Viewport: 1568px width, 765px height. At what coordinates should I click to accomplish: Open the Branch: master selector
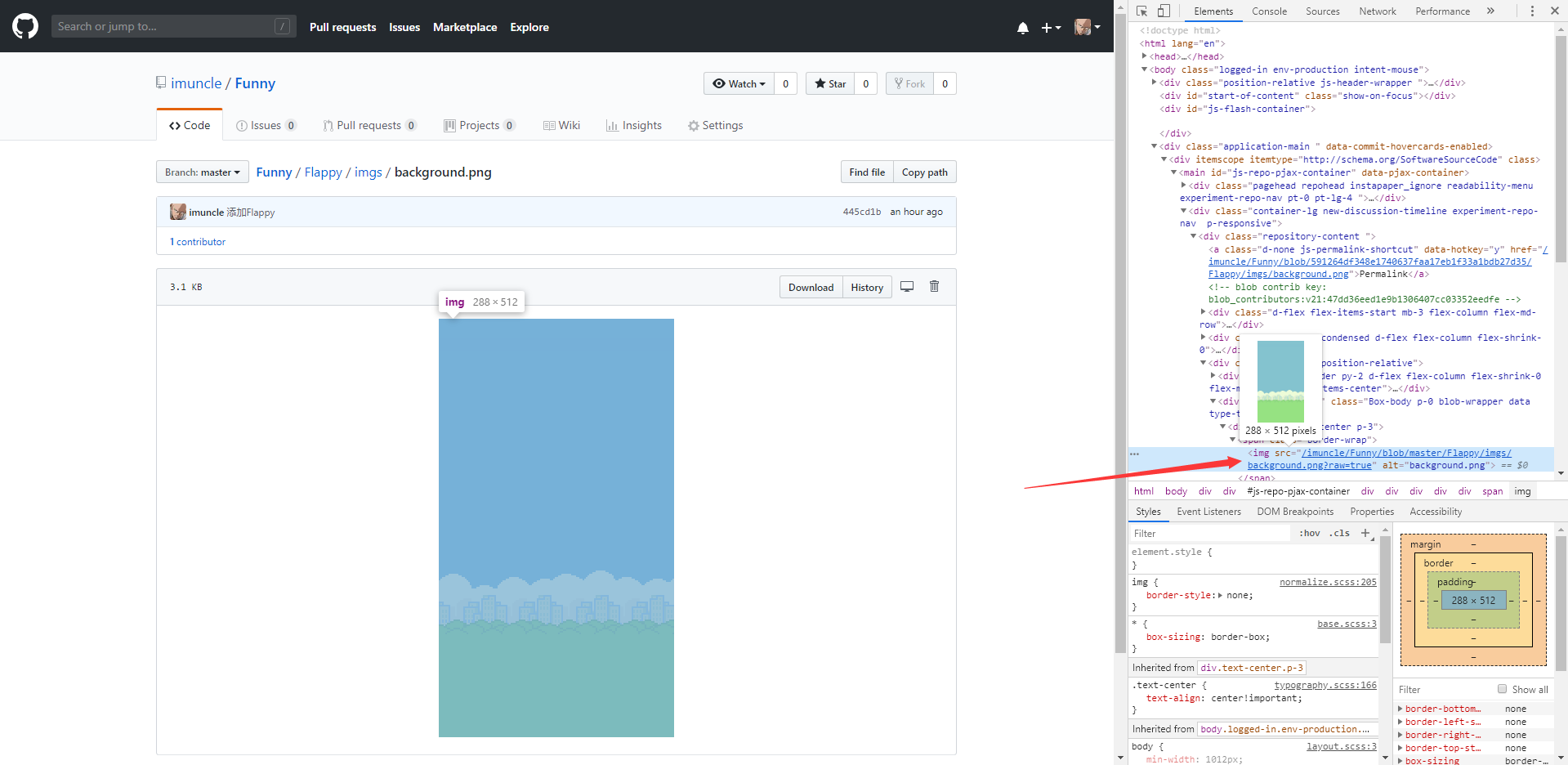tap(203, 172)
